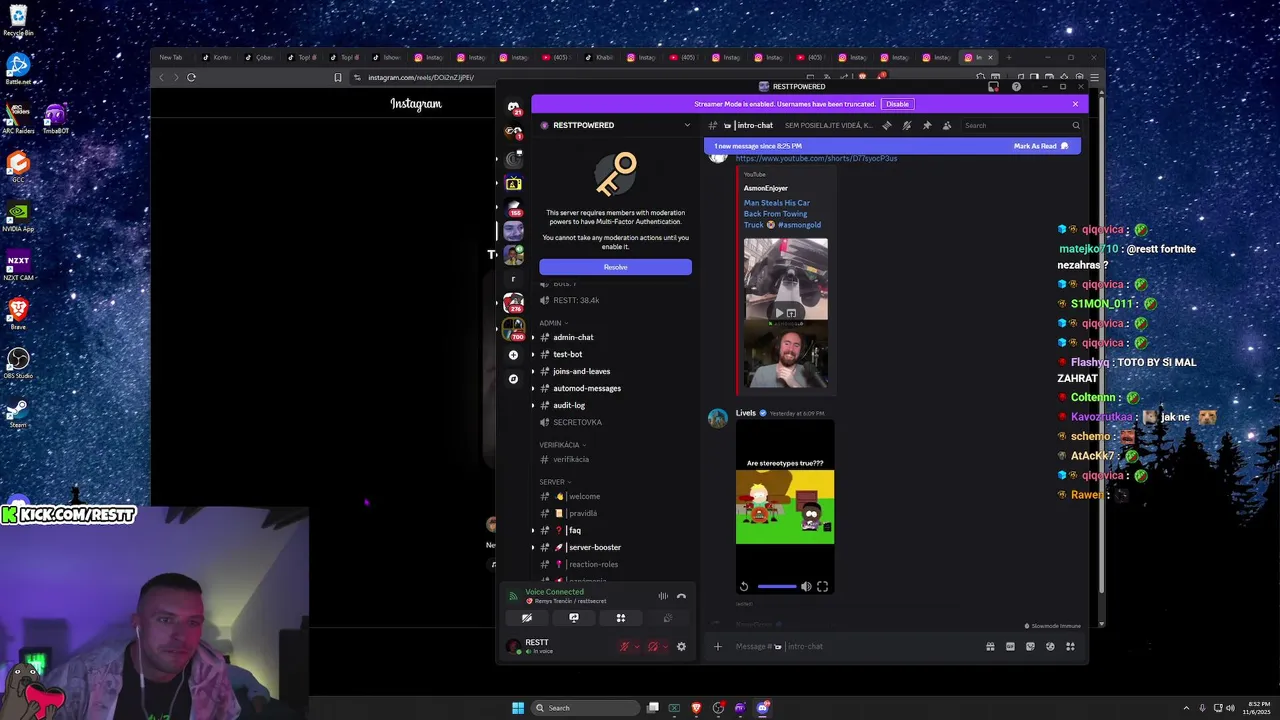The image size is (1280, 720).
Task: Open notification settings bell in channel header
Action: pyautogui.click(x=907, y=125)
